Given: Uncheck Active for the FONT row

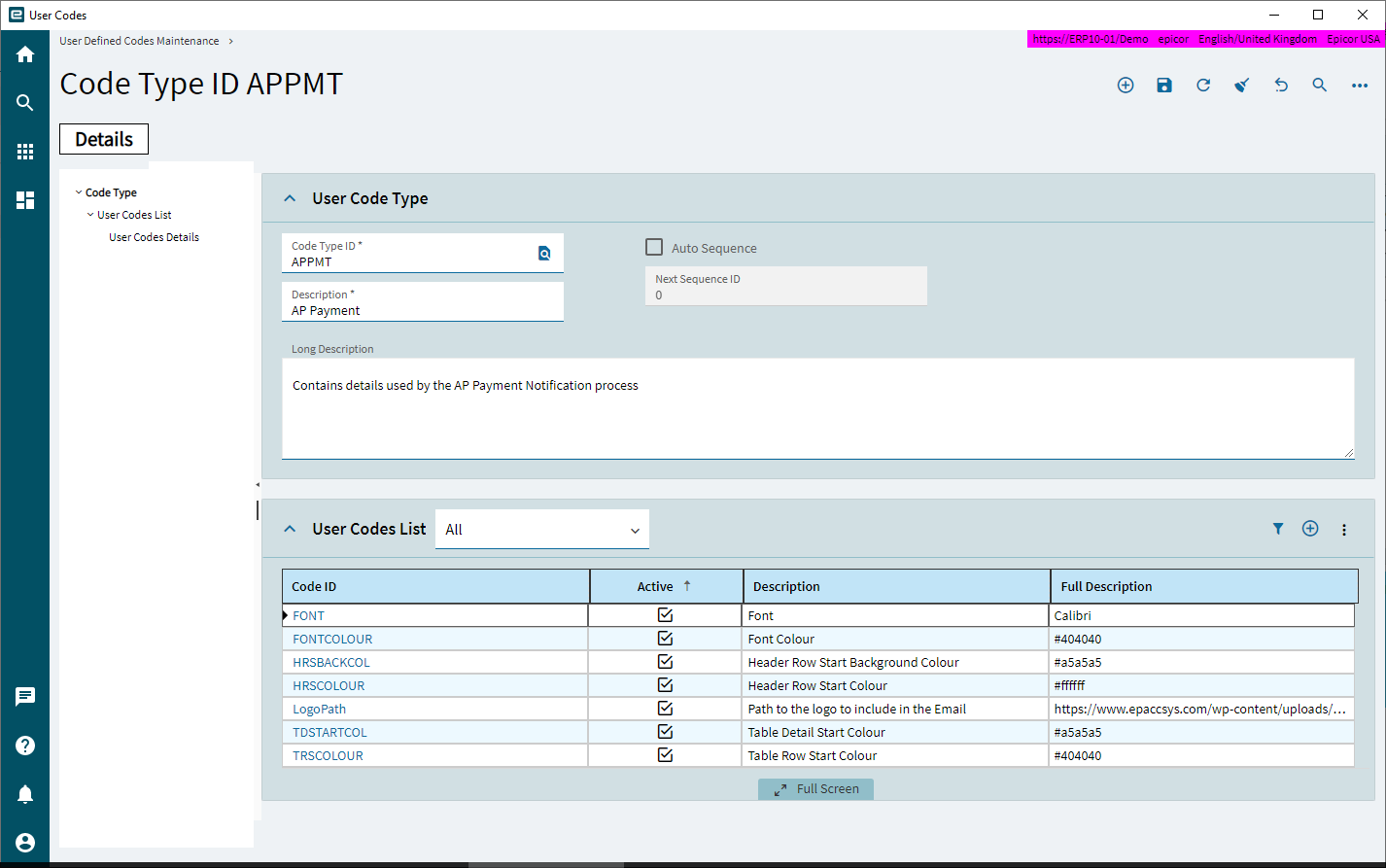Looking at the screenshot, I should tap(665, 615).
